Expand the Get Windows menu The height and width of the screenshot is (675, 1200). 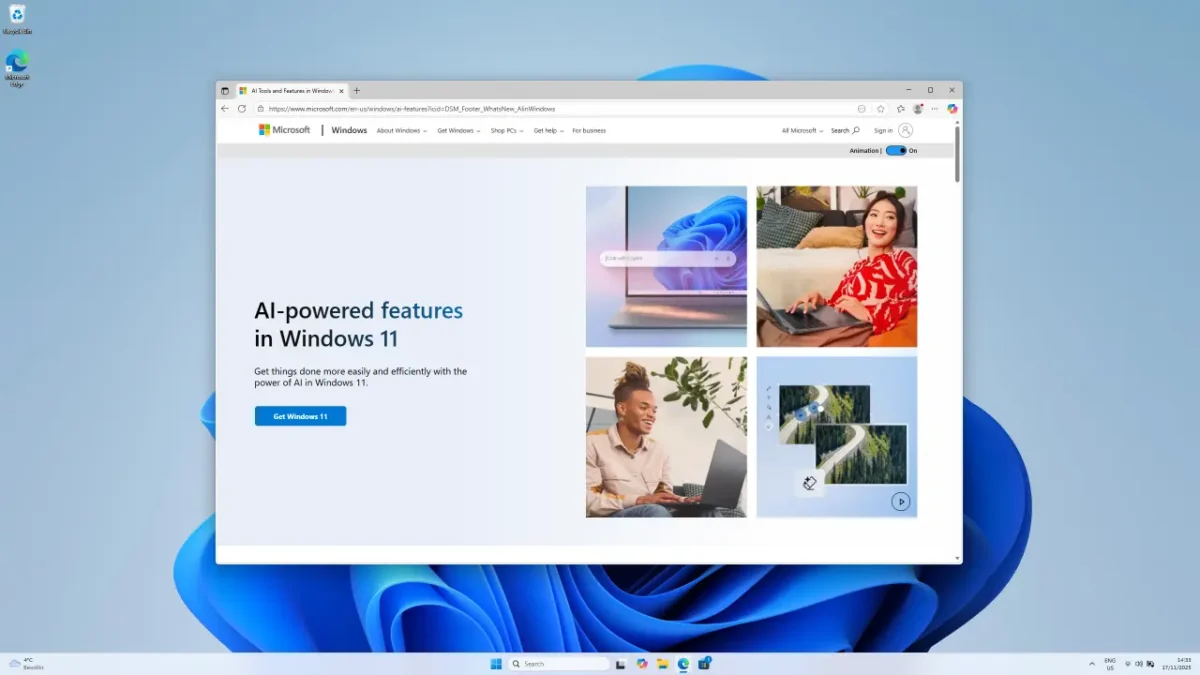(x=458, y=131)
